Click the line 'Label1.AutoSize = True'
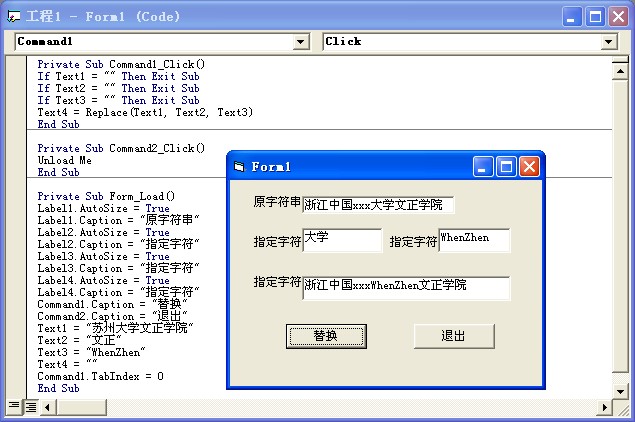Screen dimensions: 635x422 tap(103, 208)
